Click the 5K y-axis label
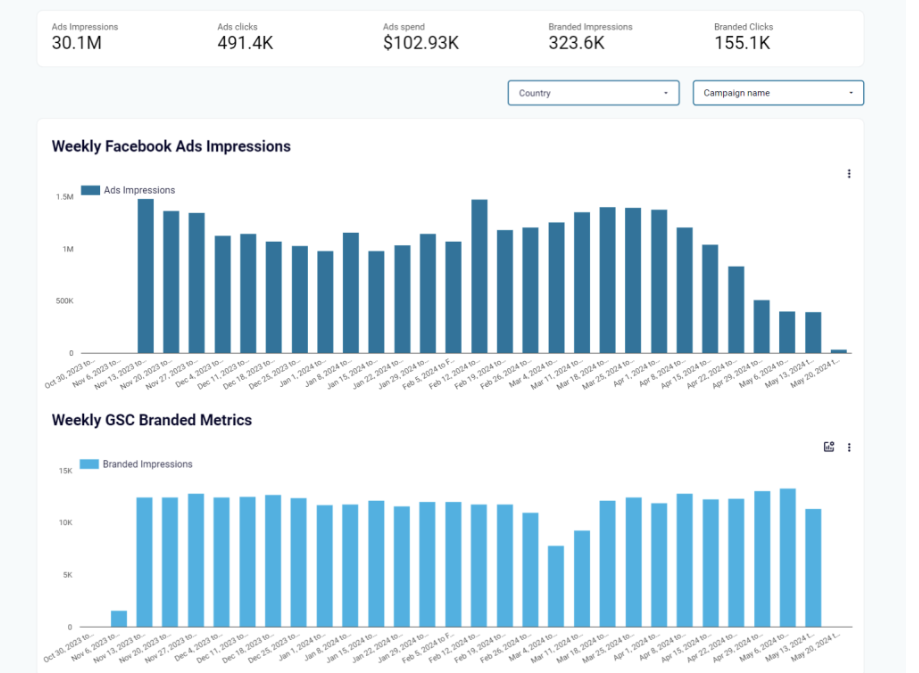 click(68, 575)
